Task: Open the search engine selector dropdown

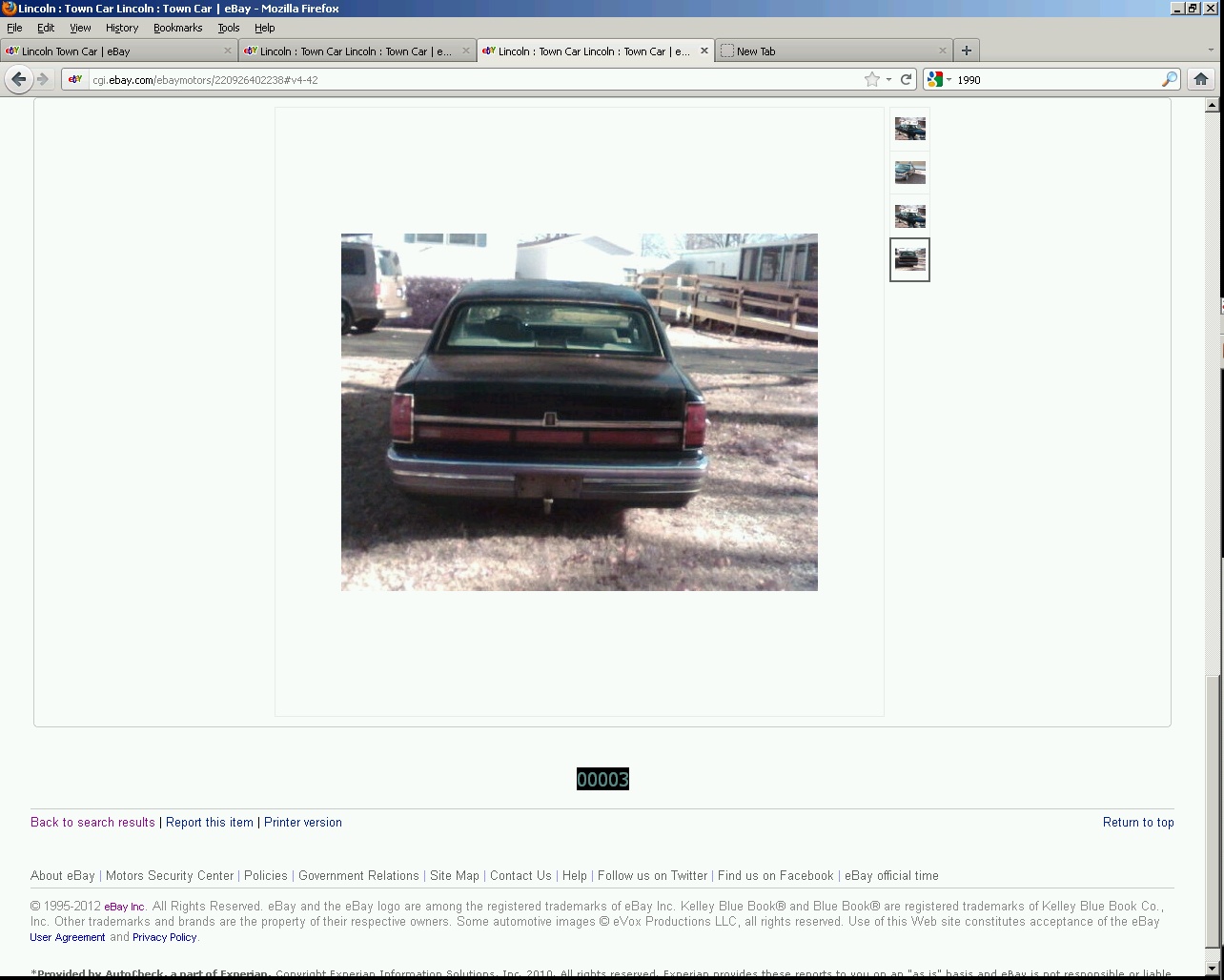Action: pyautogui.click(x=939, y=80)
